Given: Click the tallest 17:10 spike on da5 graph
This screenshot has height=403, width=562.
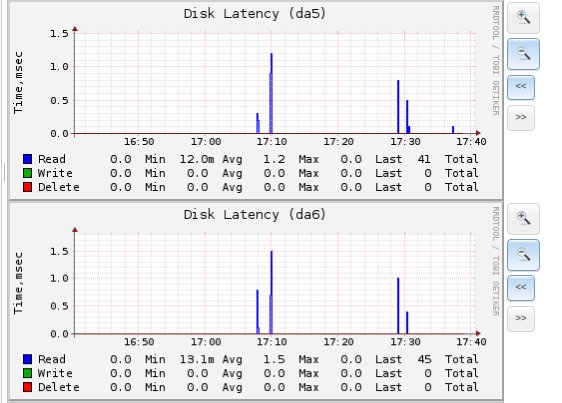Looking at the screenshot, I should (x=271, y=94).
